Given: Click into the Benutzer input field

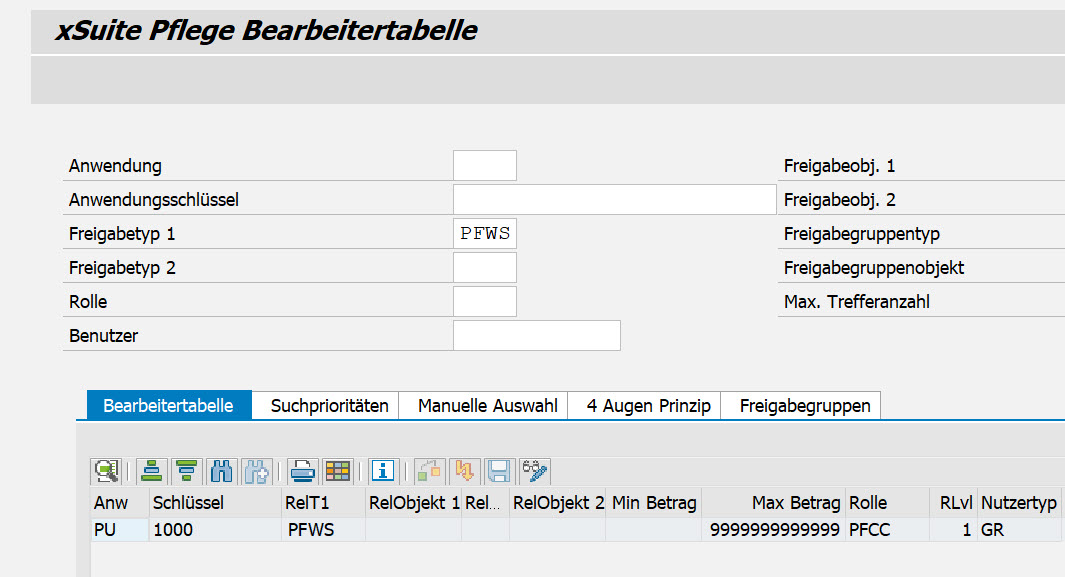Looking at the screenshot, I should pyautogui.click(x=536, y=336).
